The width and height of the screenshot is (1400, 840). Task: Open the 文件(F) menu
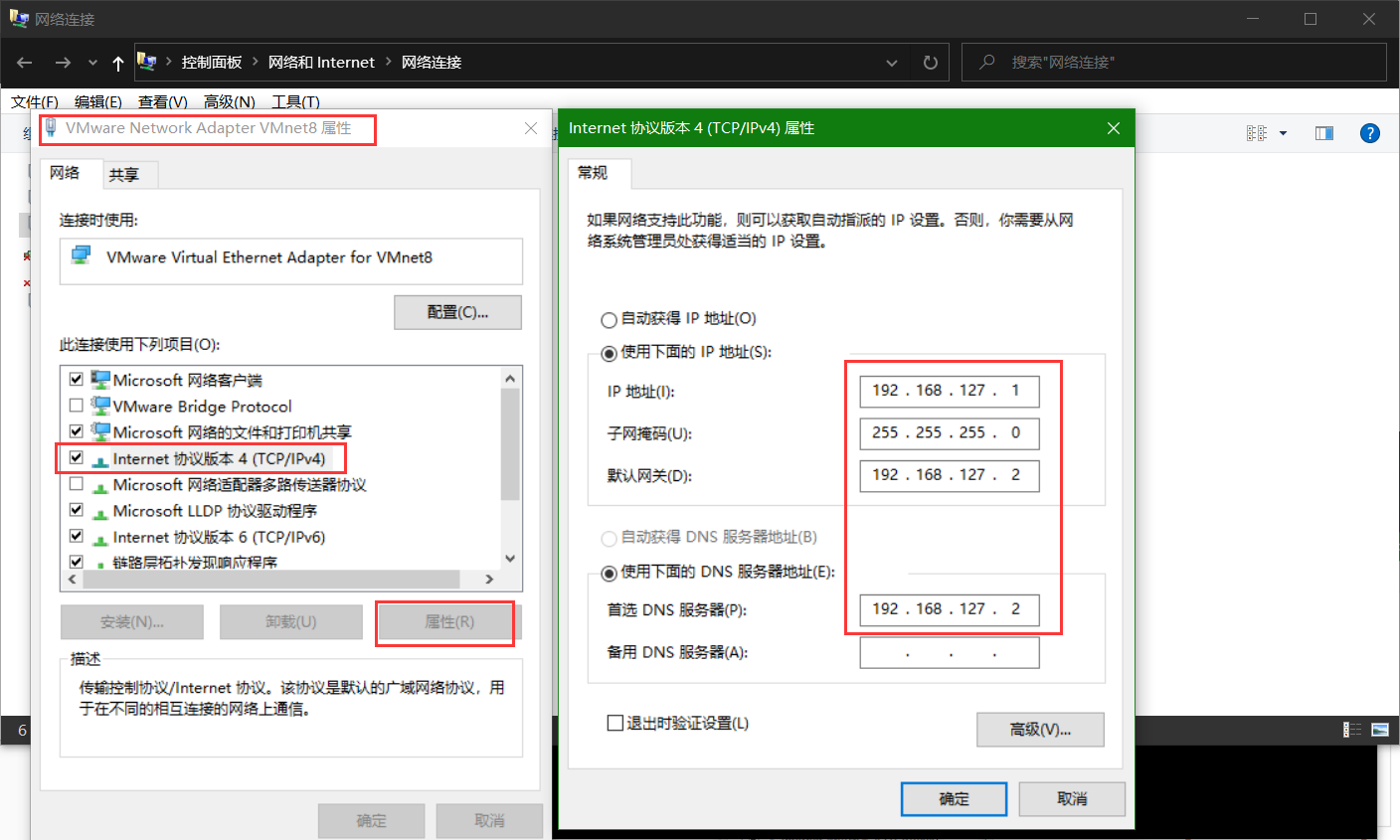pos(35,101)
